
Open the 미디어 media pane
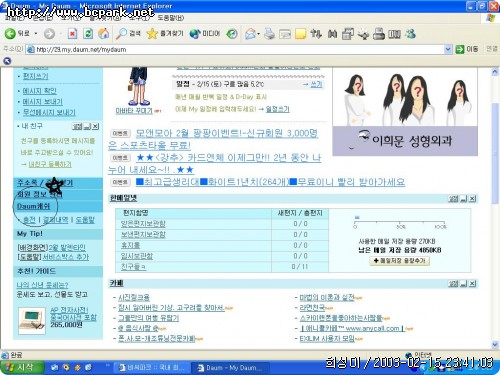(x=205, y=33)
